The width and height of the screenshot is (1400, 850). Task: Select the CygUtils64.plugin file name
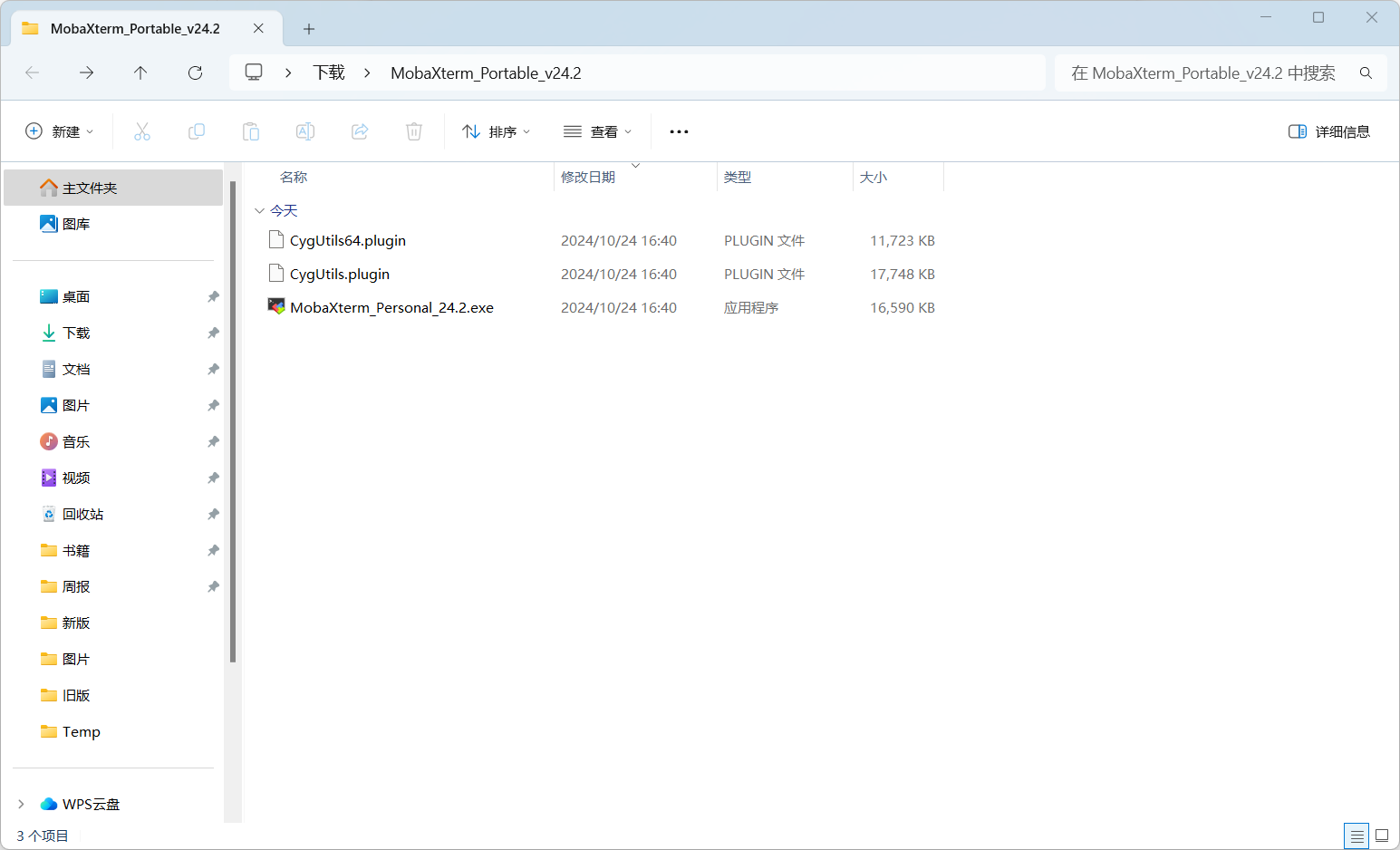348,240
